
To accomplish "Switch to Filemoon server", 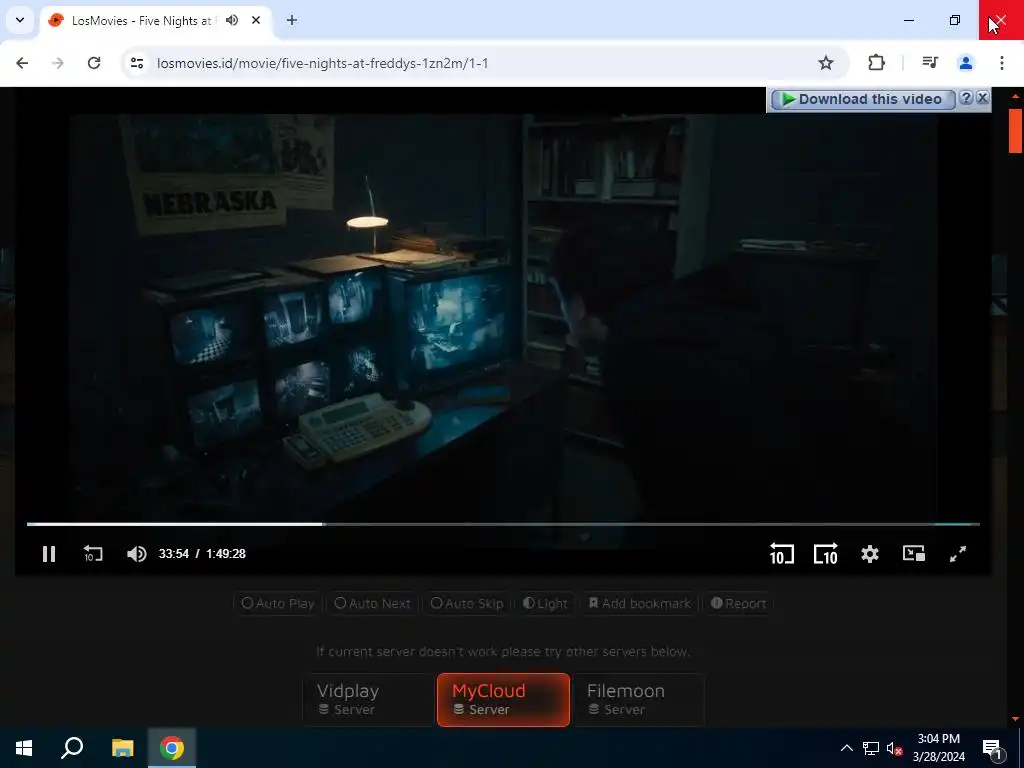I will coord(639,699).
